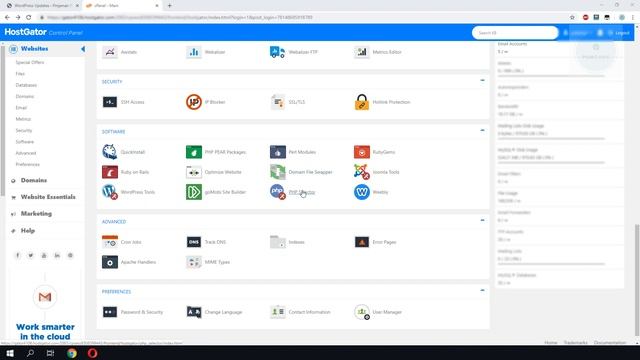Open the Windows Start menu
Viewport: 640px width, 360px height.
pyautogui.click(x=10, y=353)
